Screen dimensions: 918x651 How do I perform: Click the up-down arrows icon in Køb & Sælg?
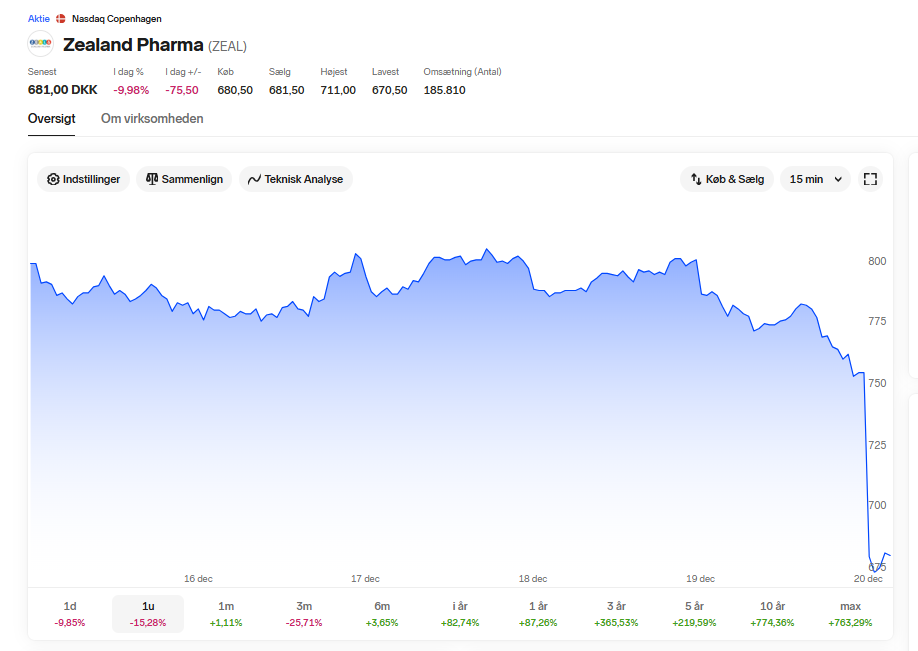pos(696,179)
